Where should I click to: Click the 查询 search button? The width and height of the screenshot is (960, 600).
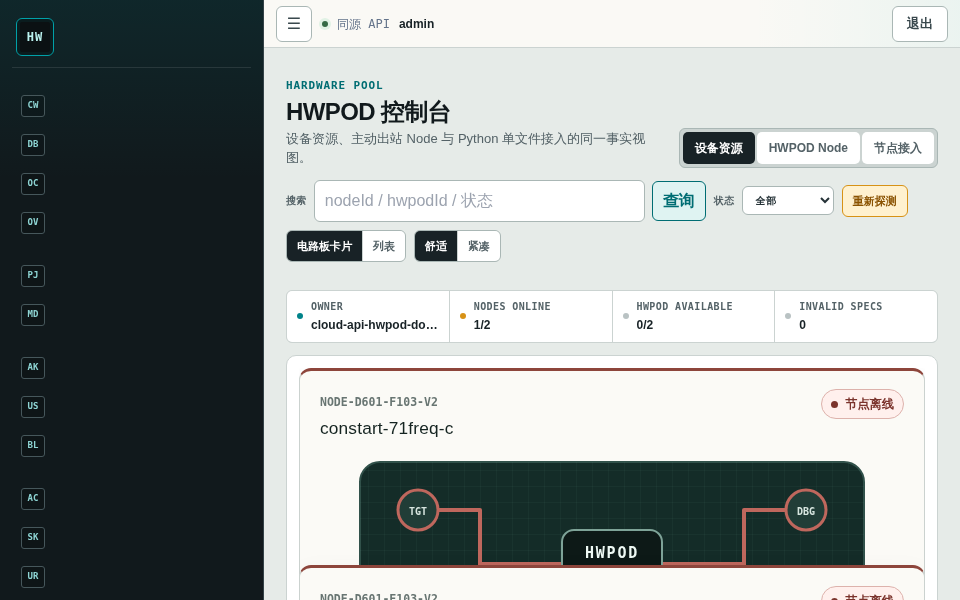click(x=678, y=201)
